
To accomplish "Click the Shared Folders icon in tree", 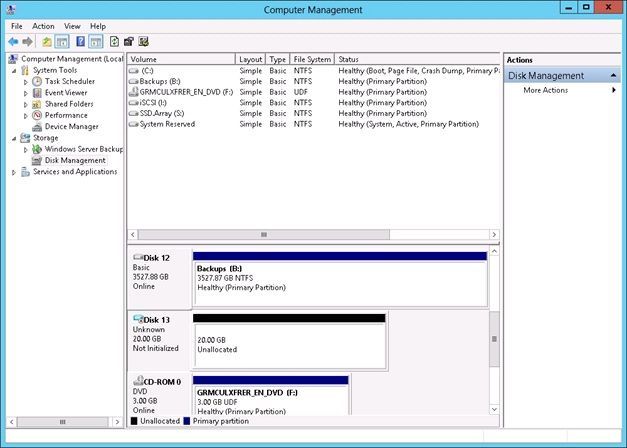I will click(x=37, y=104).
